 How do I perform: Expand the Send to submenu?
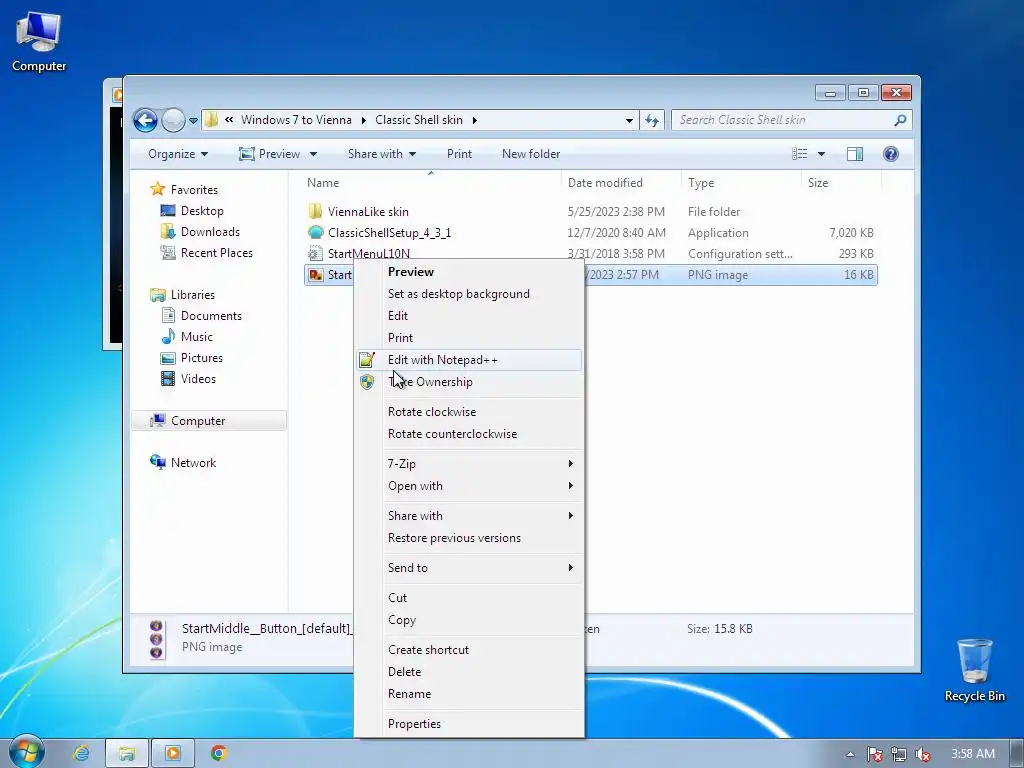pos(481,568)
